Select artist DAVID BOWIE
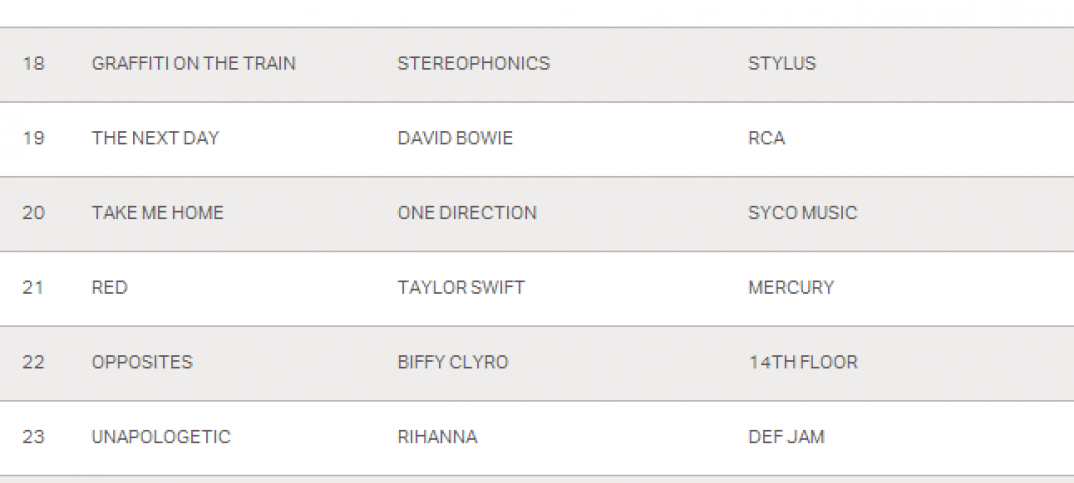 coord(454,138)
